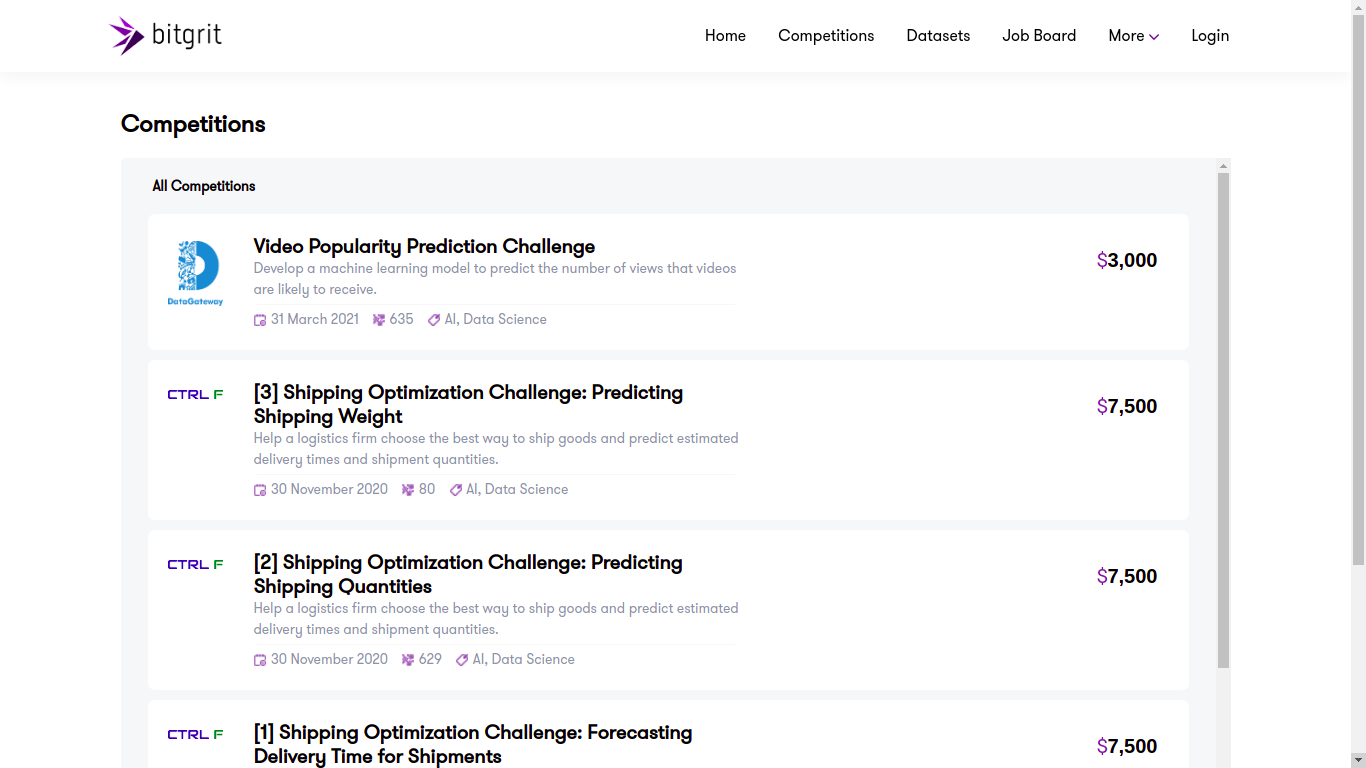The width and height of the screenshot is (1366, 768).
Task: Click tag icon in Shipping Weight card
Action: tap(456, 490)
